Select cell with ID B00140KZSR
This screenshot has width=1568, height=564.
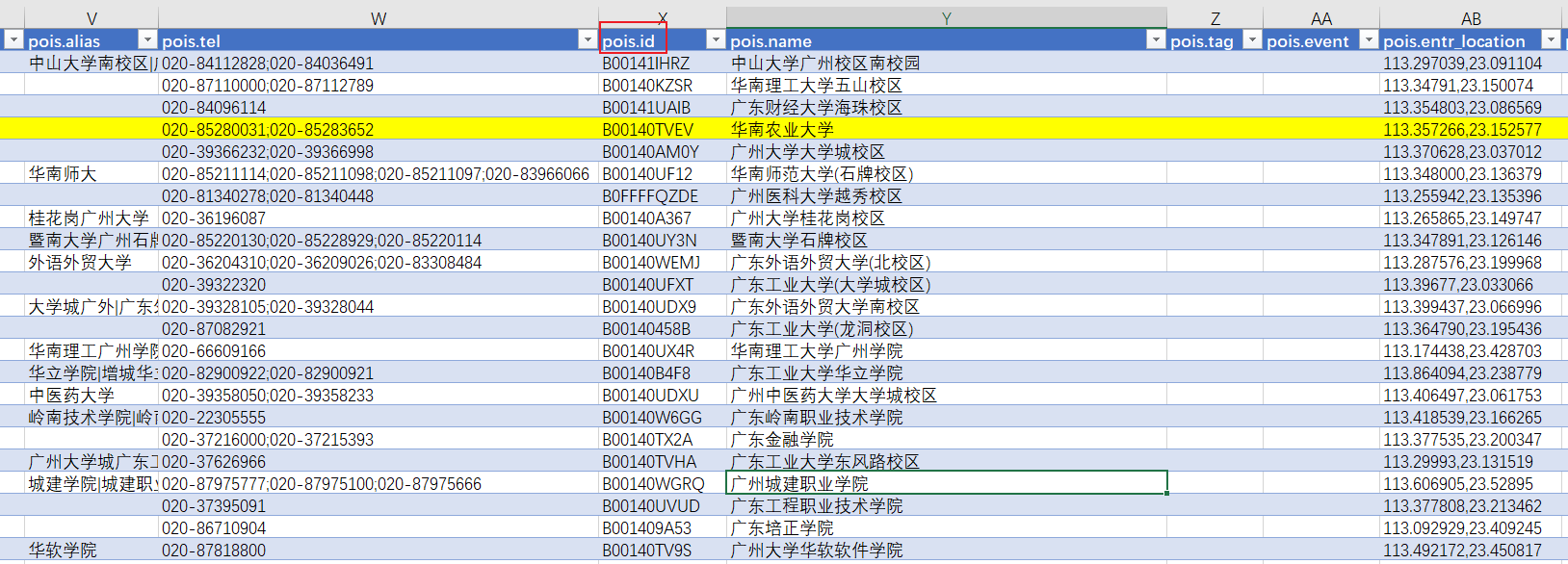click(x=663, y=85)
